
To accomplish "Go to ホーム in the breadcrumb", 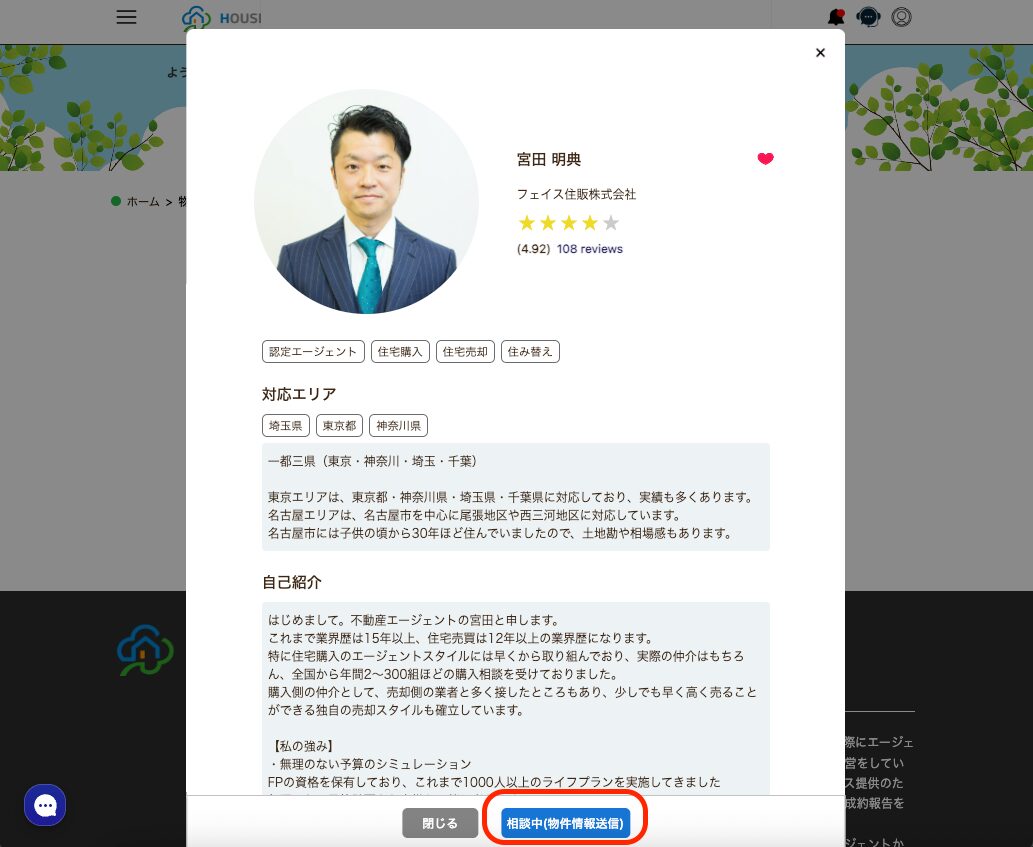I will point(143,202).
